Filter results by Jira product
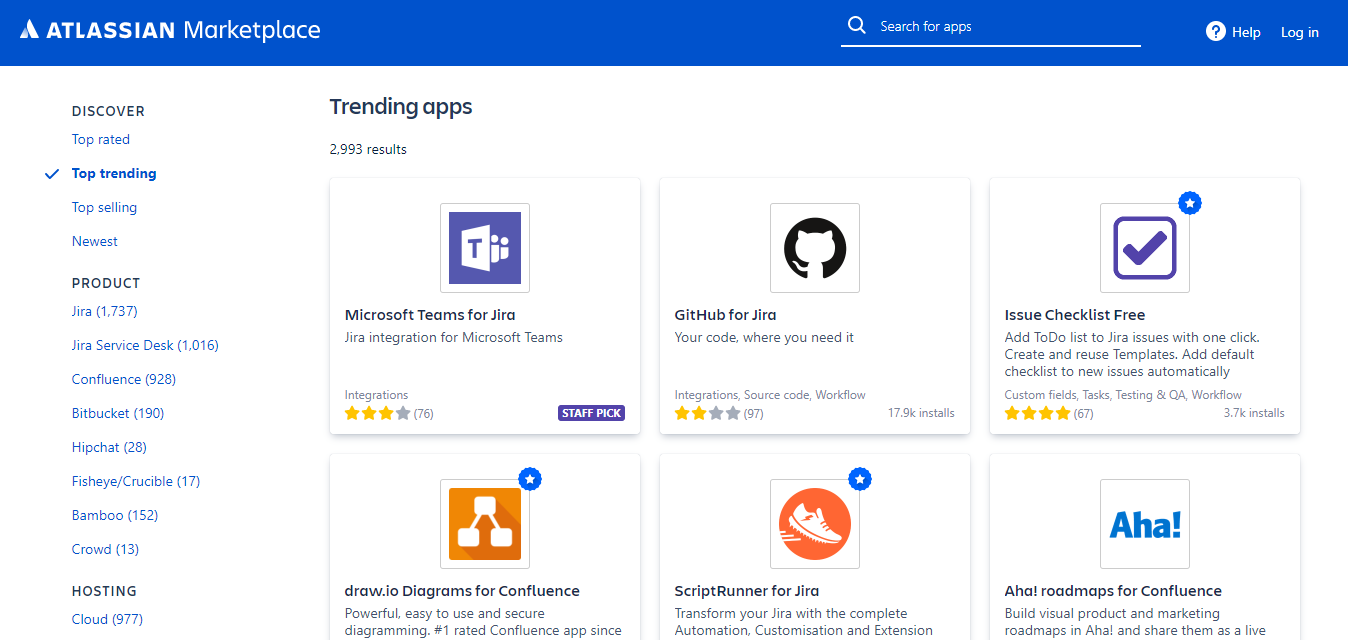Screen dimensions: 1348x640 coord(104,311)
